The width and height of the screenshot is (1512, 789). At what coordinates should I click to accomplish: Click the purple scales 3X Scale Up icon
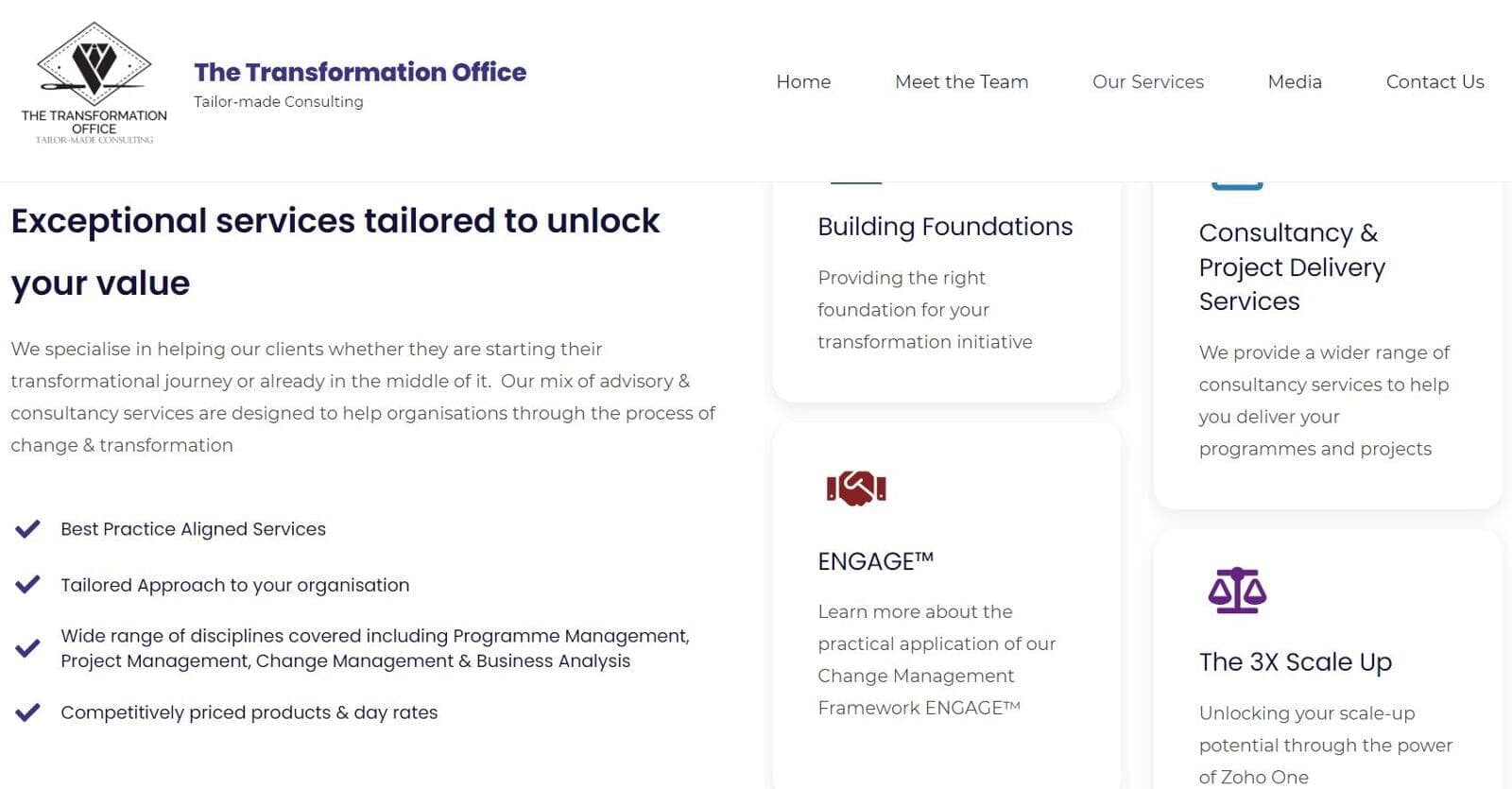pos(1237,591)
